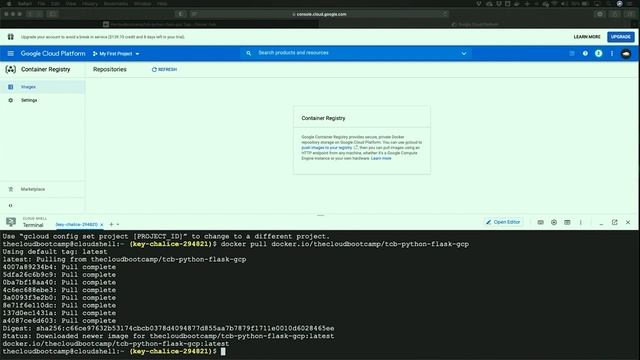This screenshot has height=360, width=640.
Task: Focus the Search products and resources field
Action: tap(357, 53)
